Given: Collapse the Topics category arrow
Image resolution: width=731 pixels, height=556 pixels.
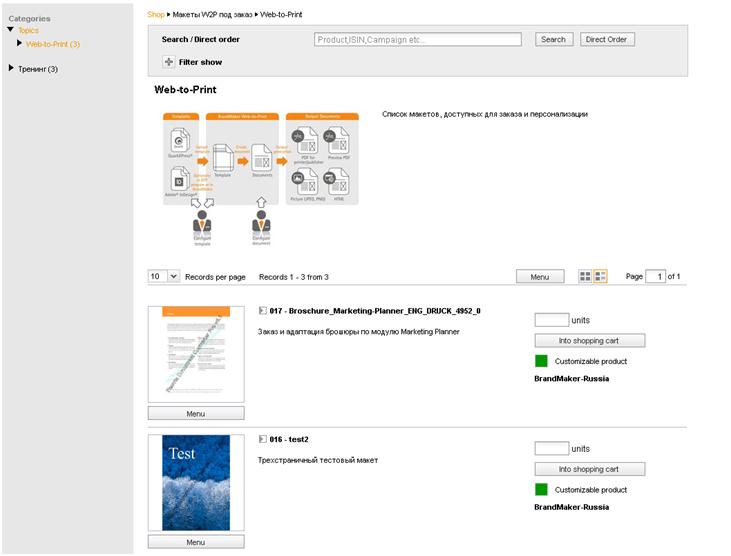Looking at the screenshot, I should (11, 30).
